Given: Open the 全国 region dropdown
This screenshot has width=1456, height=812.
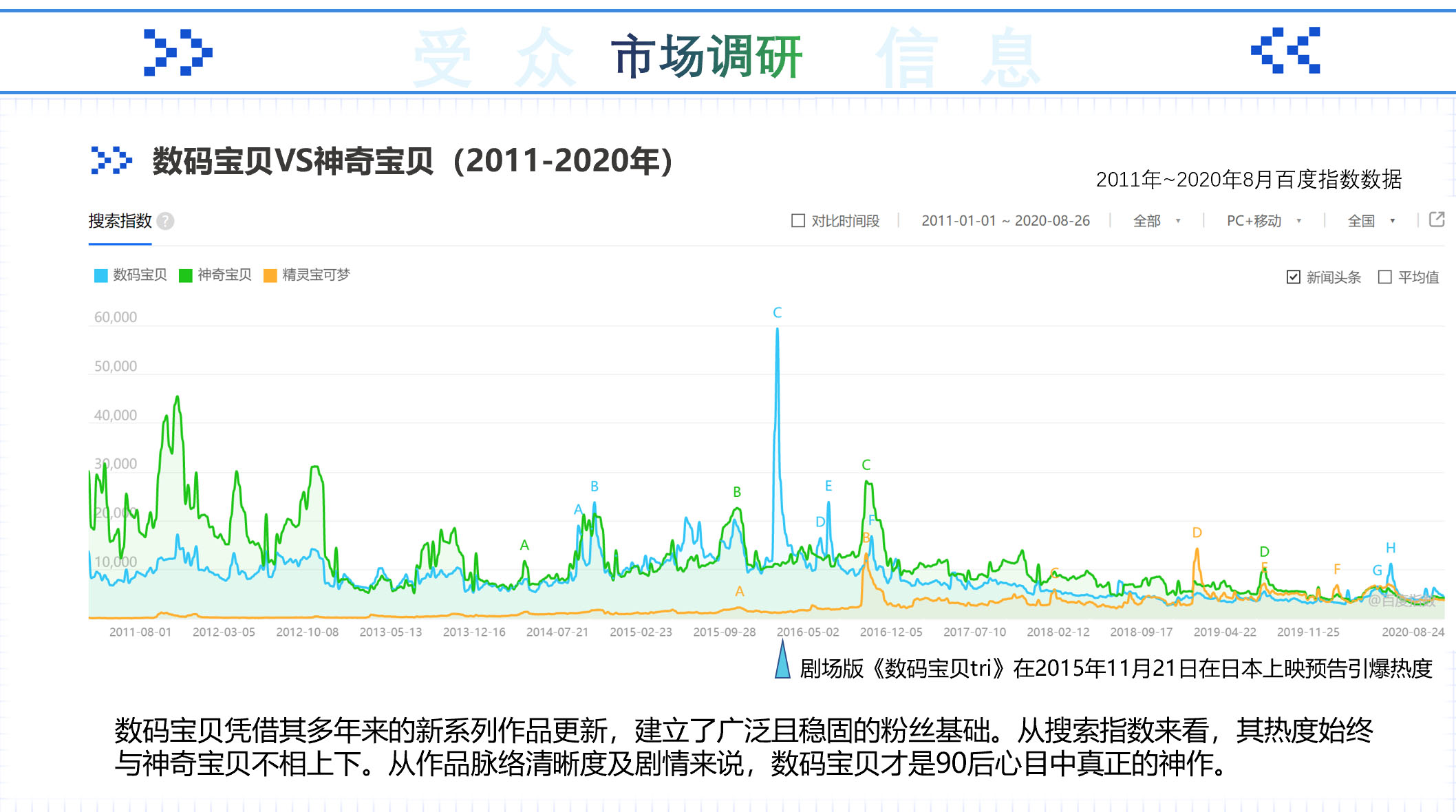Looking at the screenshot, I should tap(1371, 221).
